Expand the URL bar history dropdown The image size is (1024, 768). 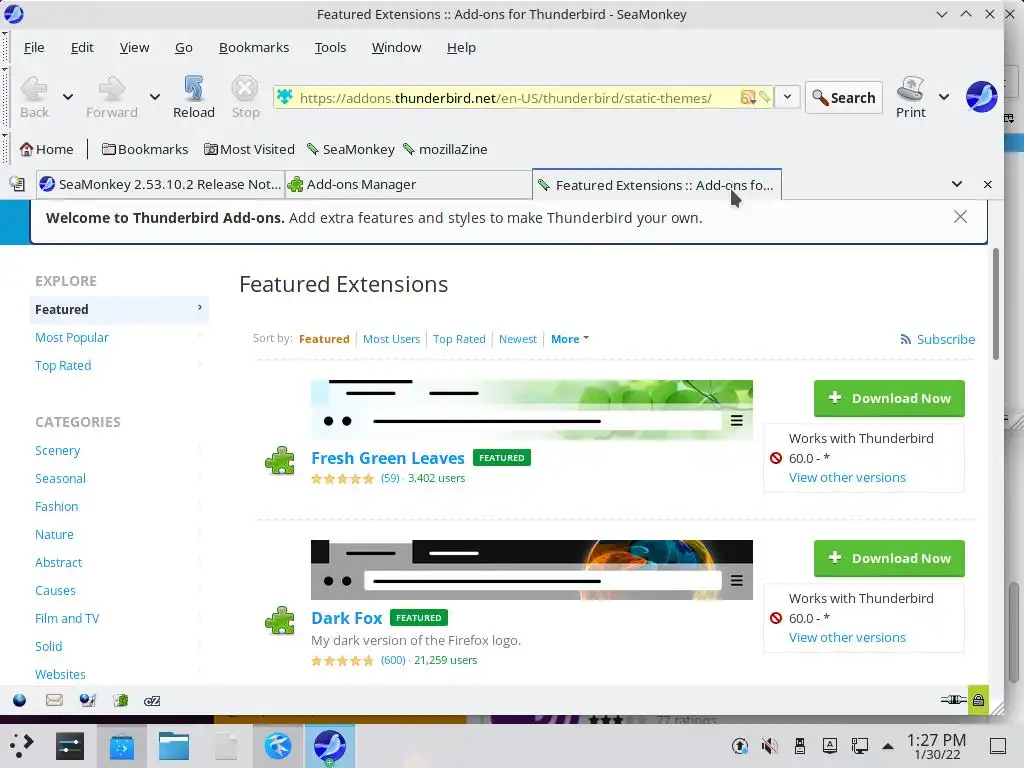point(788,97)
